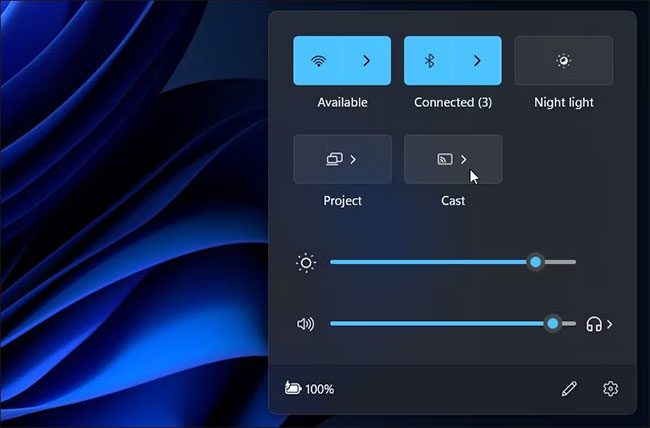
Task: Open battery settings from 100% indicator
Action: click(x=309, y=389)
